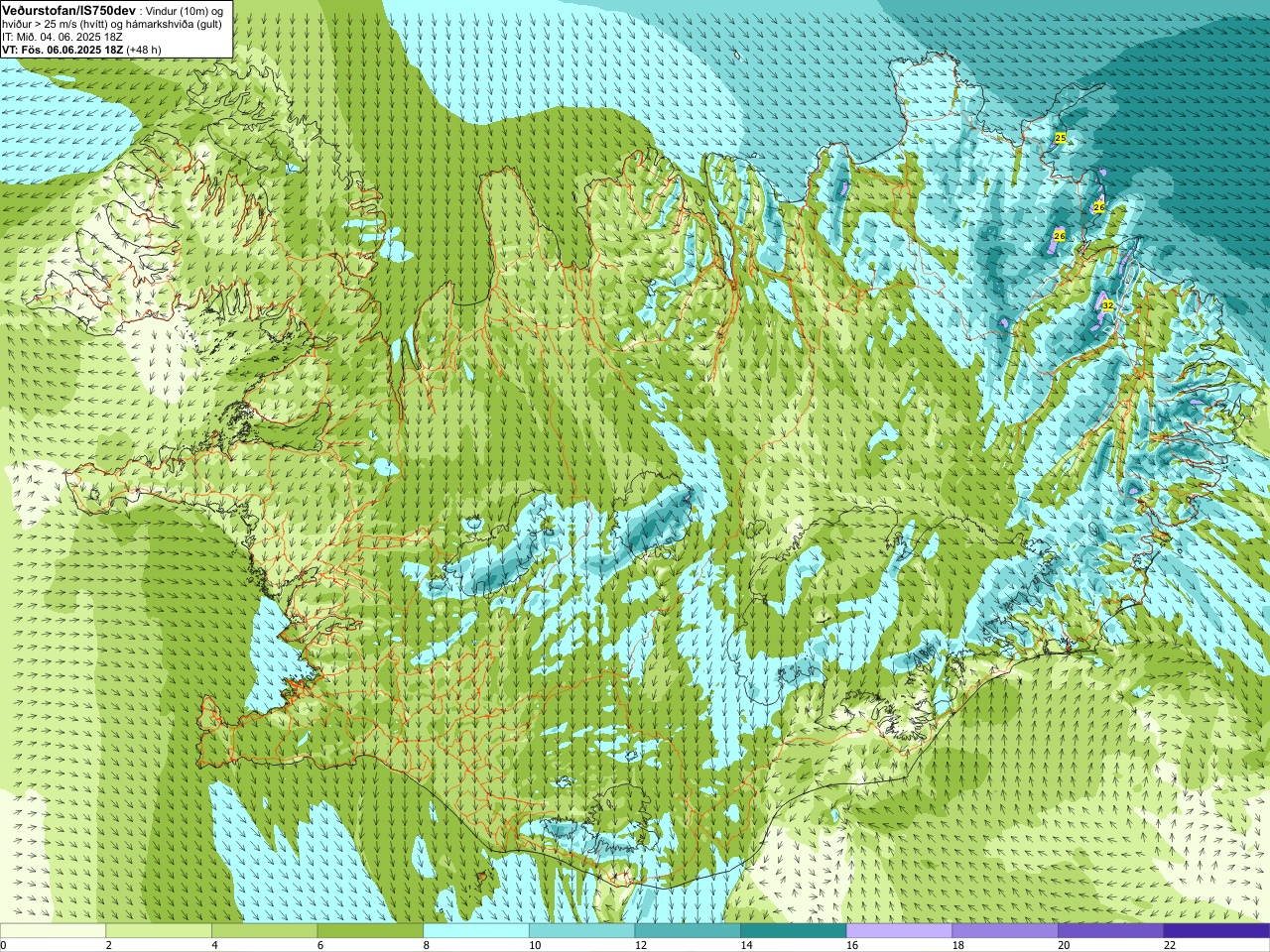Select the 20–22 m/s purple legend swatch
The height and width of the screenshot is (952, 1270).
click(1111, 931)
